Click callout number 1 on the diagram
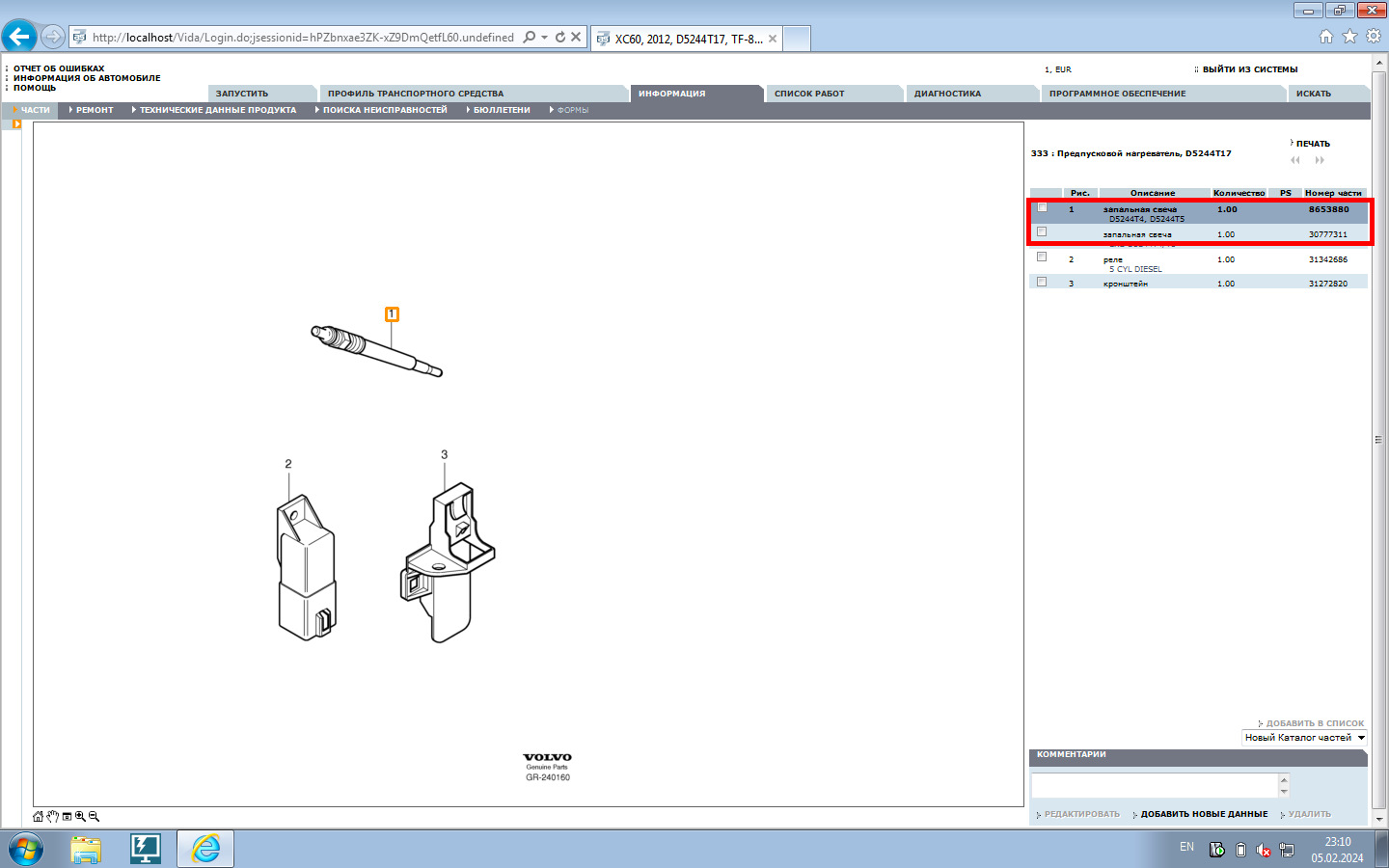 pos(392,314)
